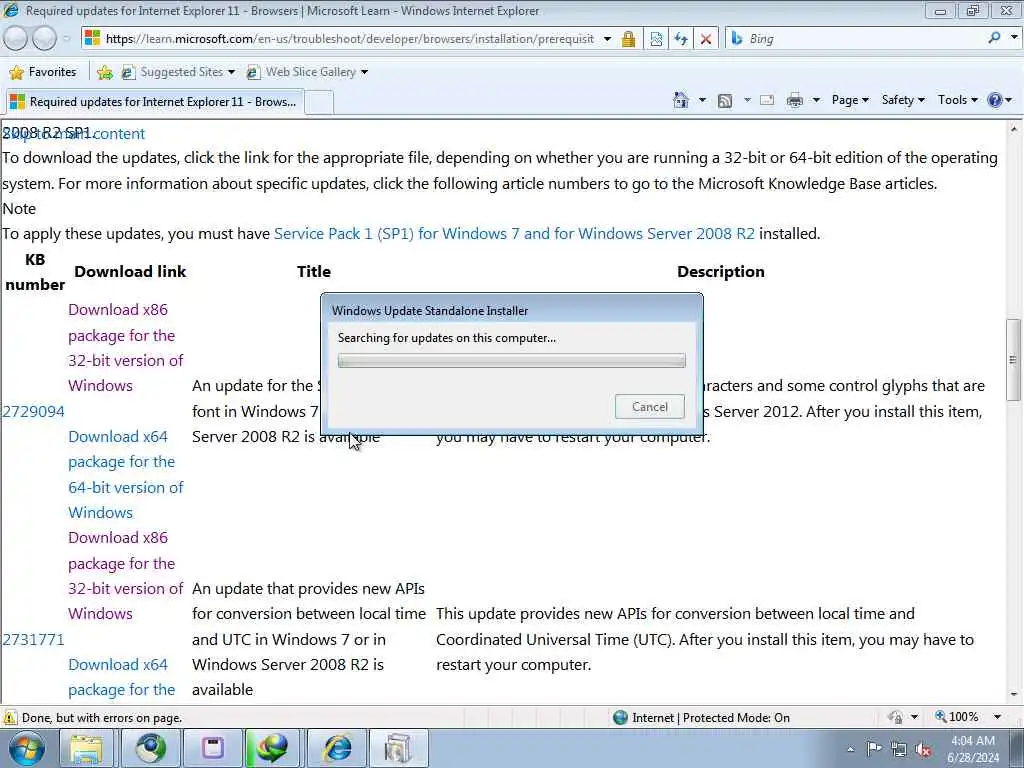The width and height of the screenshot is (1024, 768).
Task: Click the Home toolbar icon
Action: (x=680, y=100)
